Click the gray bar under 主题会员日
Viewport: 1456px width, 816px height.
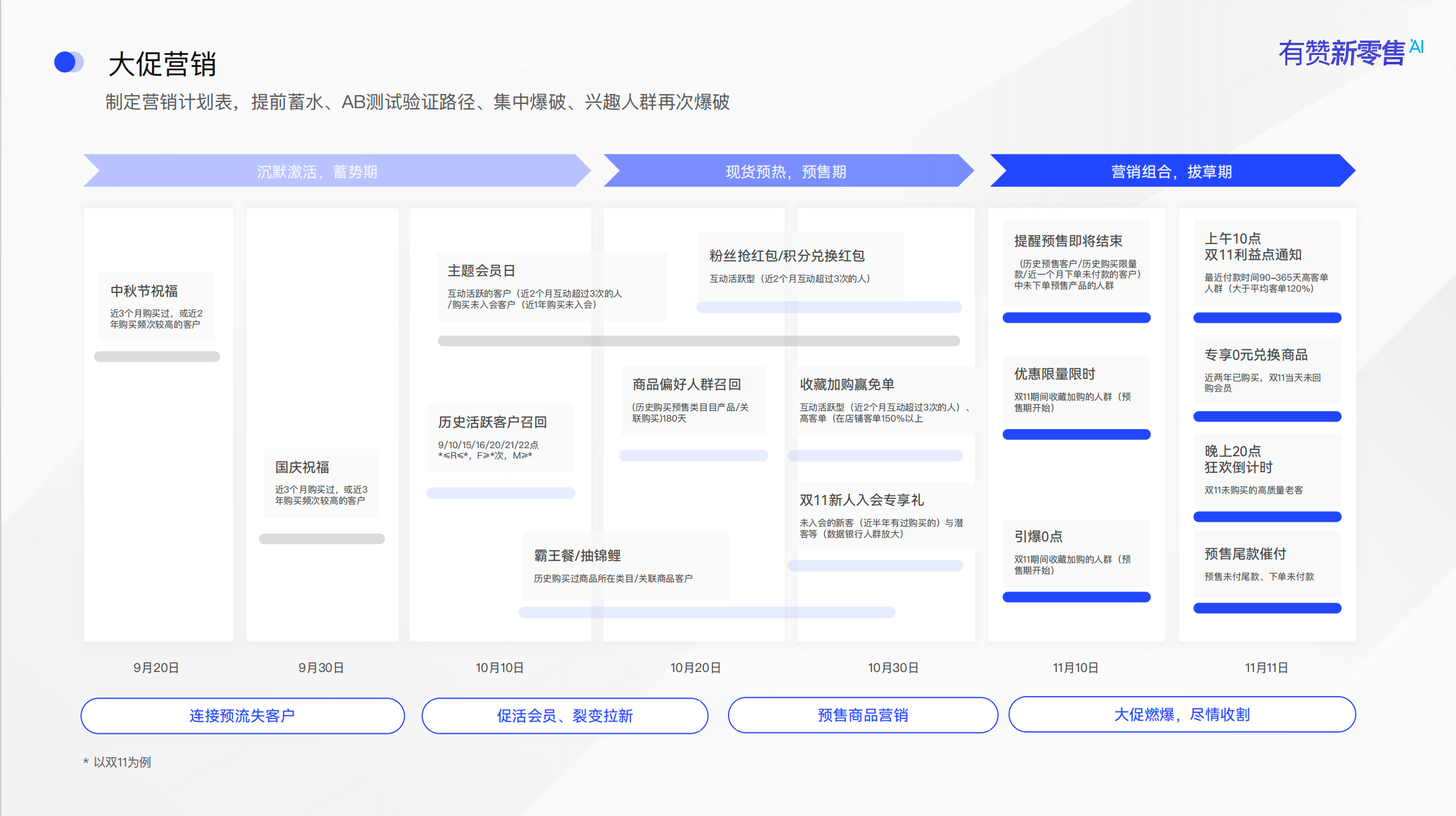pyautogui.click(x=698, y=341)
